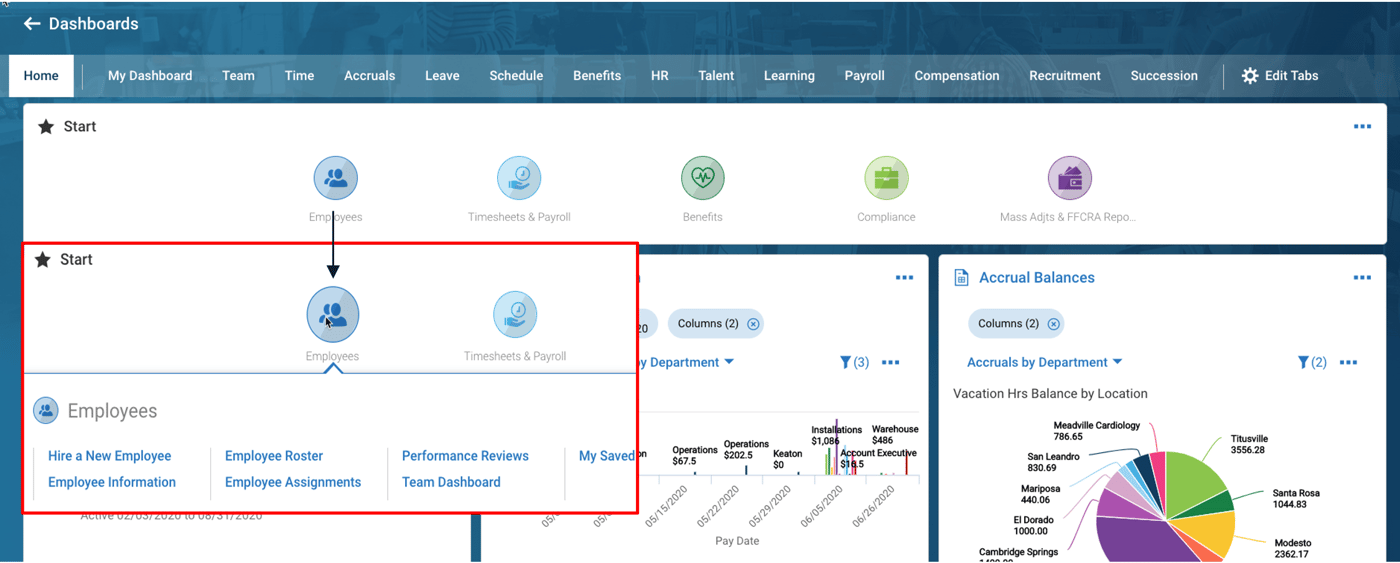Image resolution: width=1400 pixels, height=563 pixels.
Task: Open the small Employees icon in the full-width Start panel
Action: 336,179
